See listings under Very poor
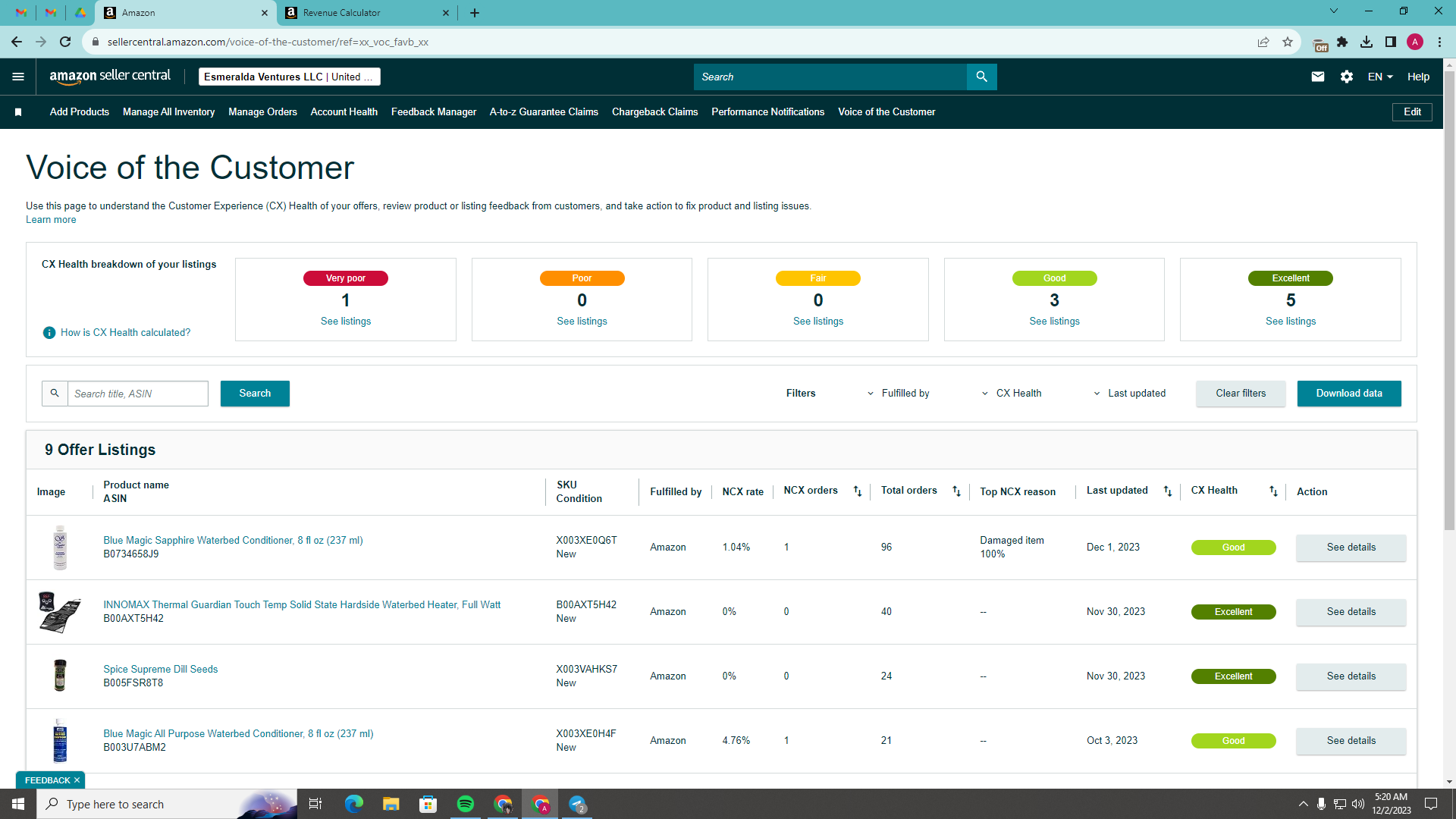This screenshot has width=1456, height=819. (x=346, y=322)
